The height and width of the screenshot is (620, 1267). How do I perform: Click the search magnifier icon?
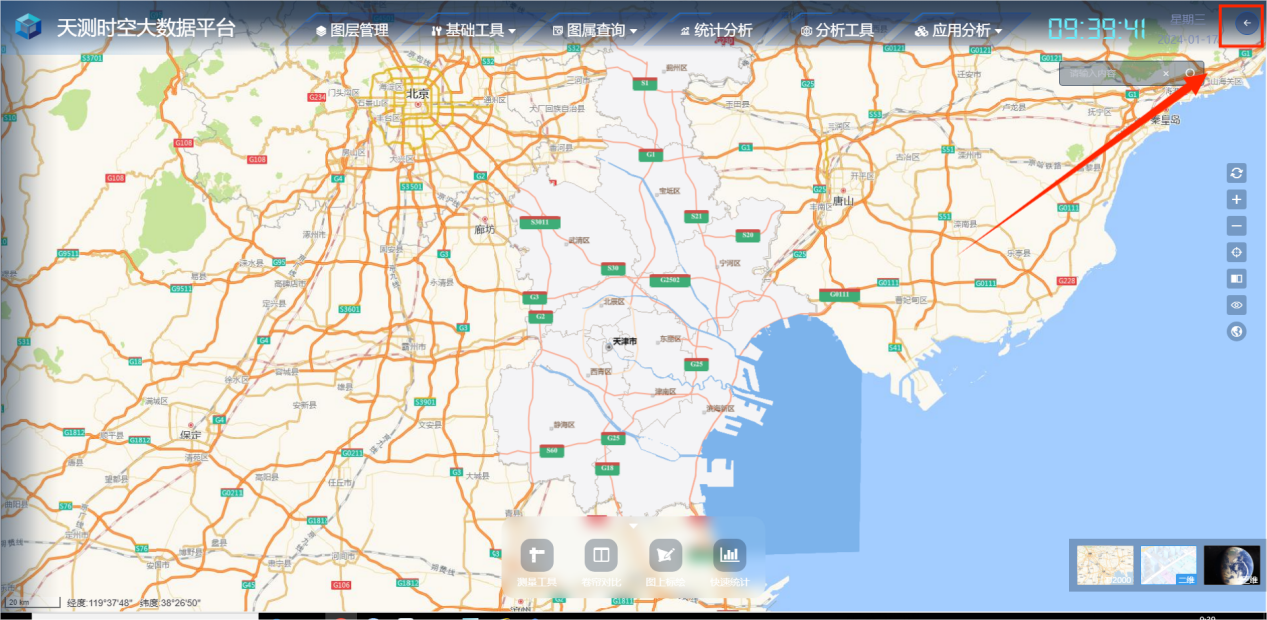(1190, 73)
